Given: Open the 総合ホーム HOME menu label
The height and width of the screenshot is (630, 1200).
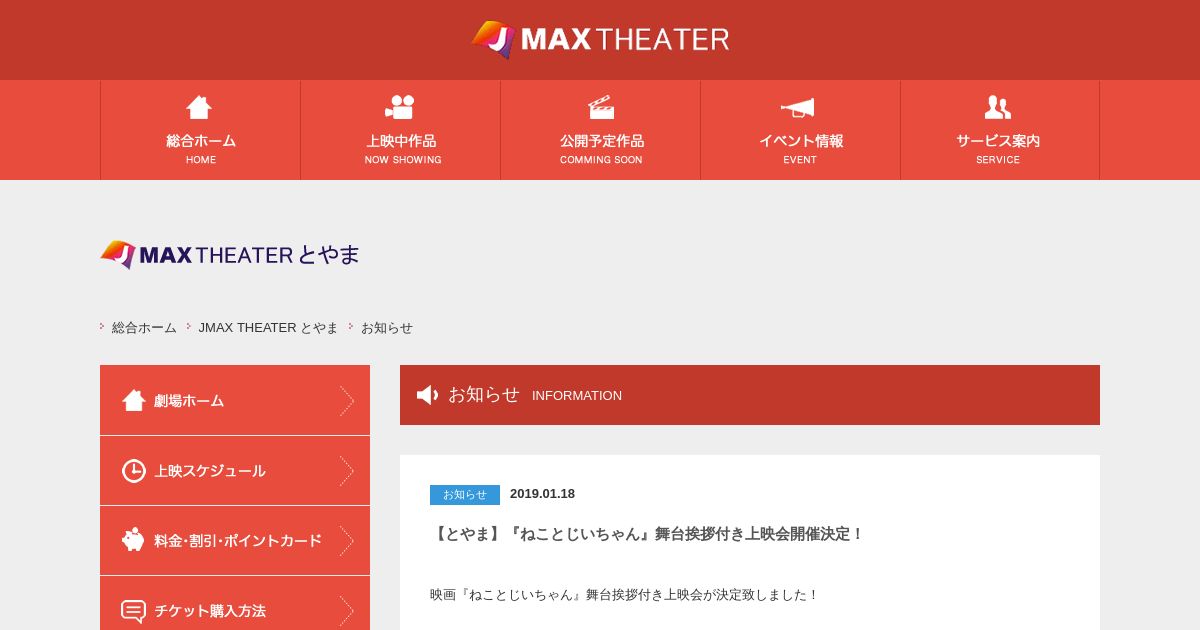Looking at the screenshot, I should click(x=201, y=148).
